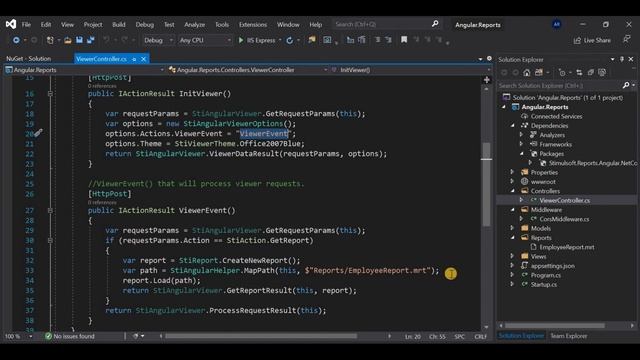640x360 pixels.
Task: Collapse ViewerEvent method outline toggle
Action: click(50, 211)
